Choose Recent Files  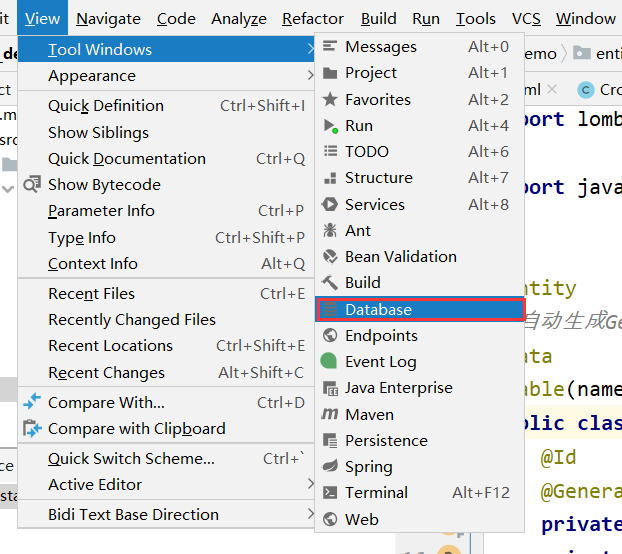coord(166,294)
